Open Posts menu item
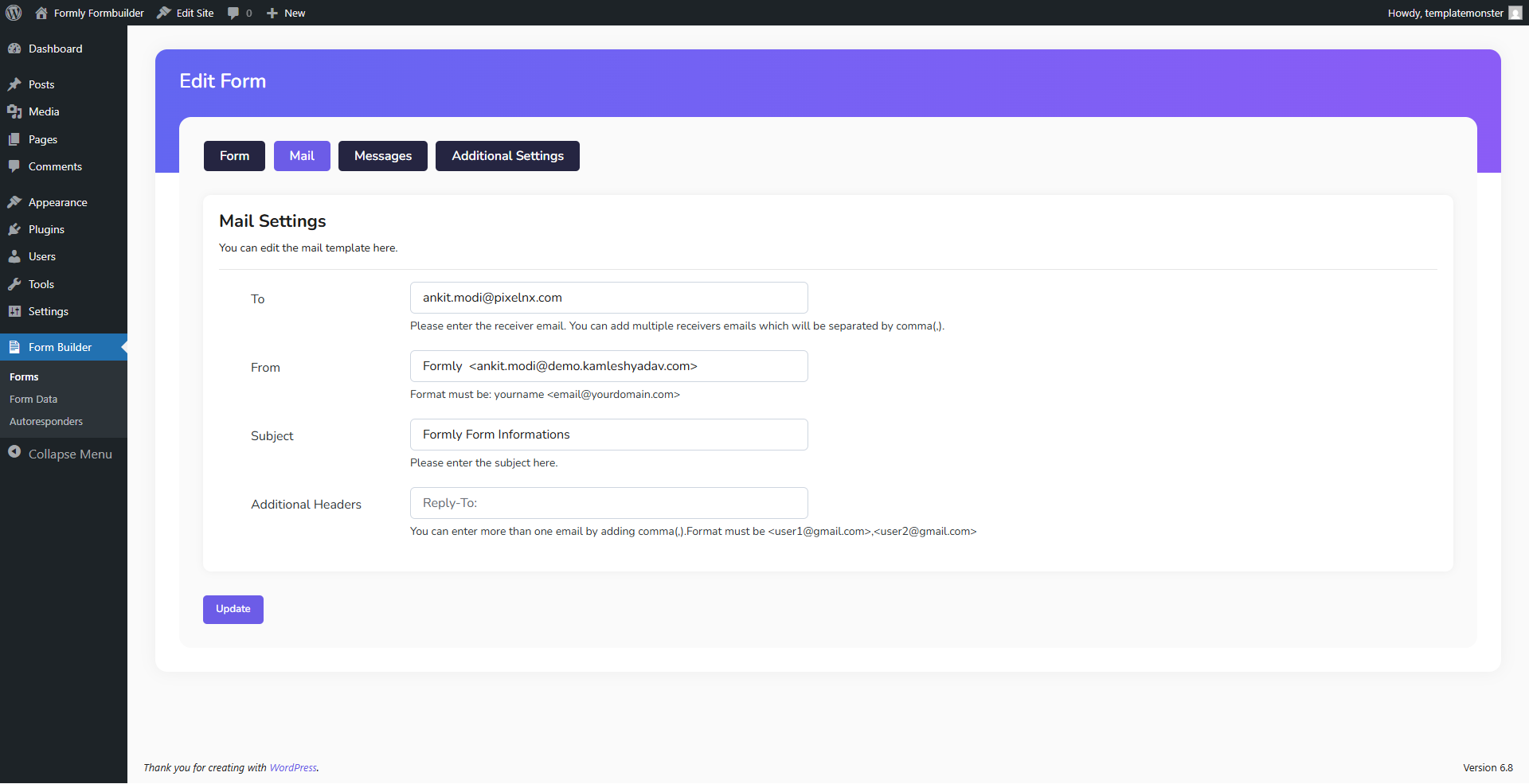 [64, 84]
